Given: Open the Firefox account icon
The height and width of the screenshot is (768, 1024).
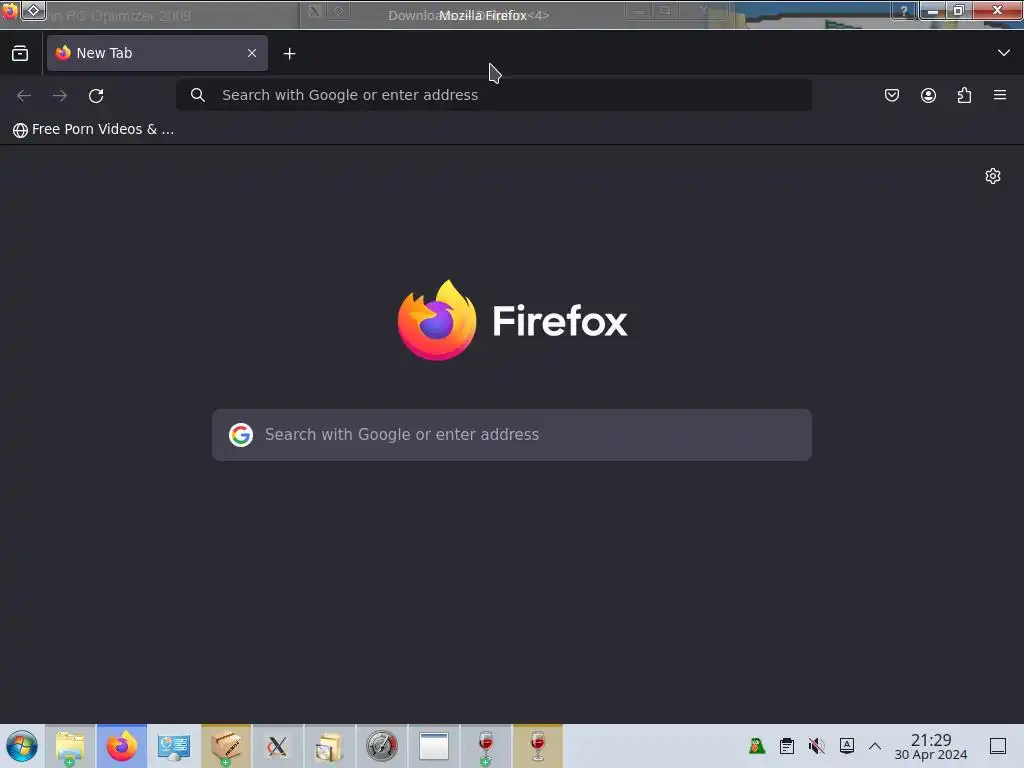Looking at the screenshot, I should pyautogui.click(x=928, y=95).
